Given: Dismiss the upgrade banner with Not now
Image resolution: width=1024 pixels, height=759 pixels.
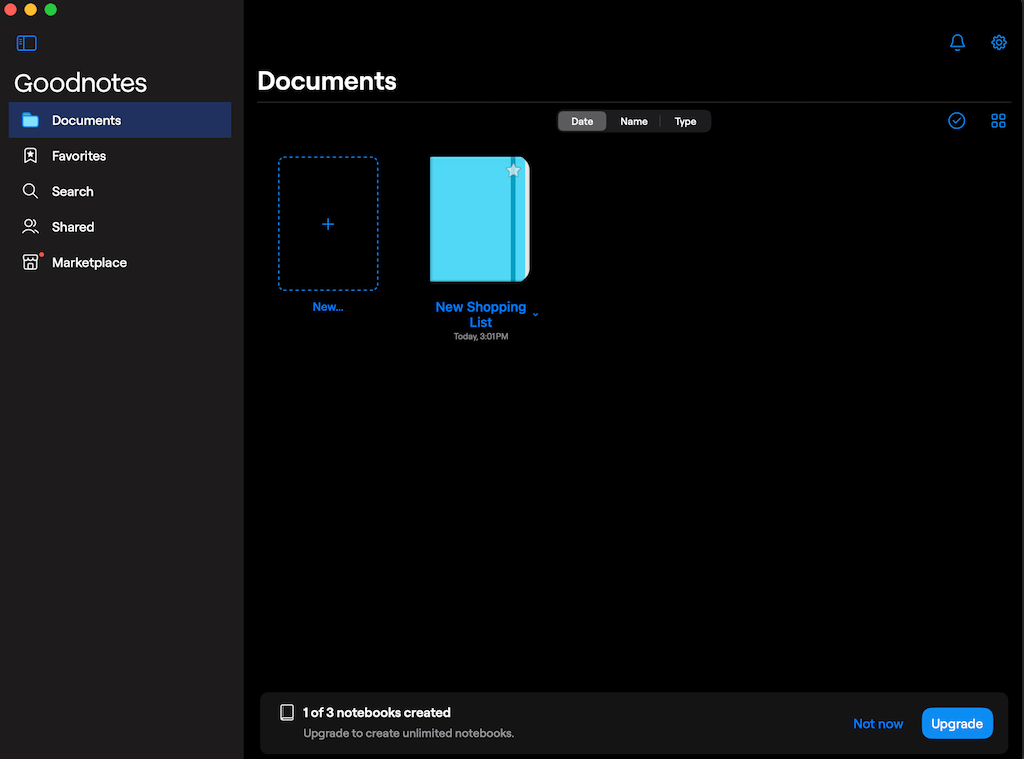Looking at the screenshot, I should (878, 723).
